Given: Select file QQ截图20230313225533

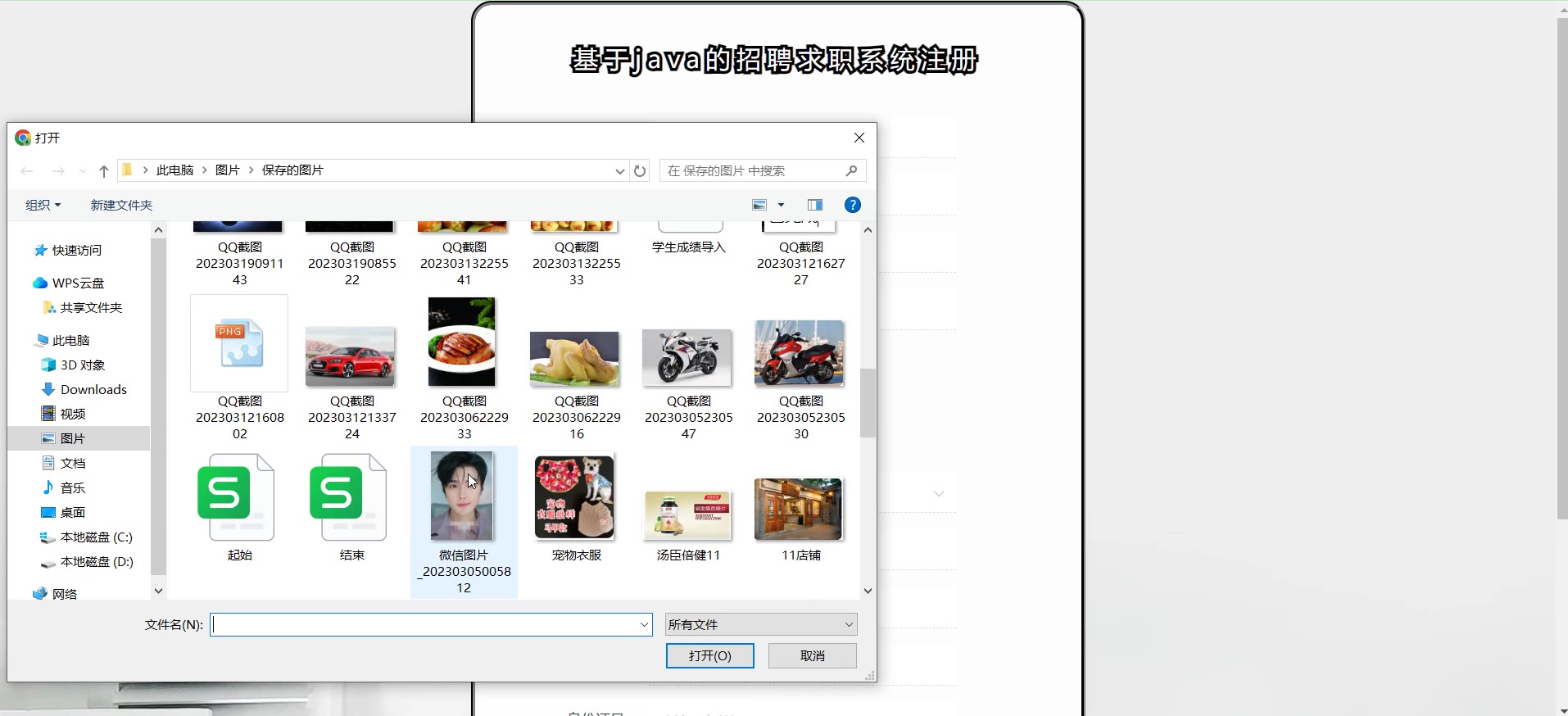Looking at the screenshot, I should point(576,255).
